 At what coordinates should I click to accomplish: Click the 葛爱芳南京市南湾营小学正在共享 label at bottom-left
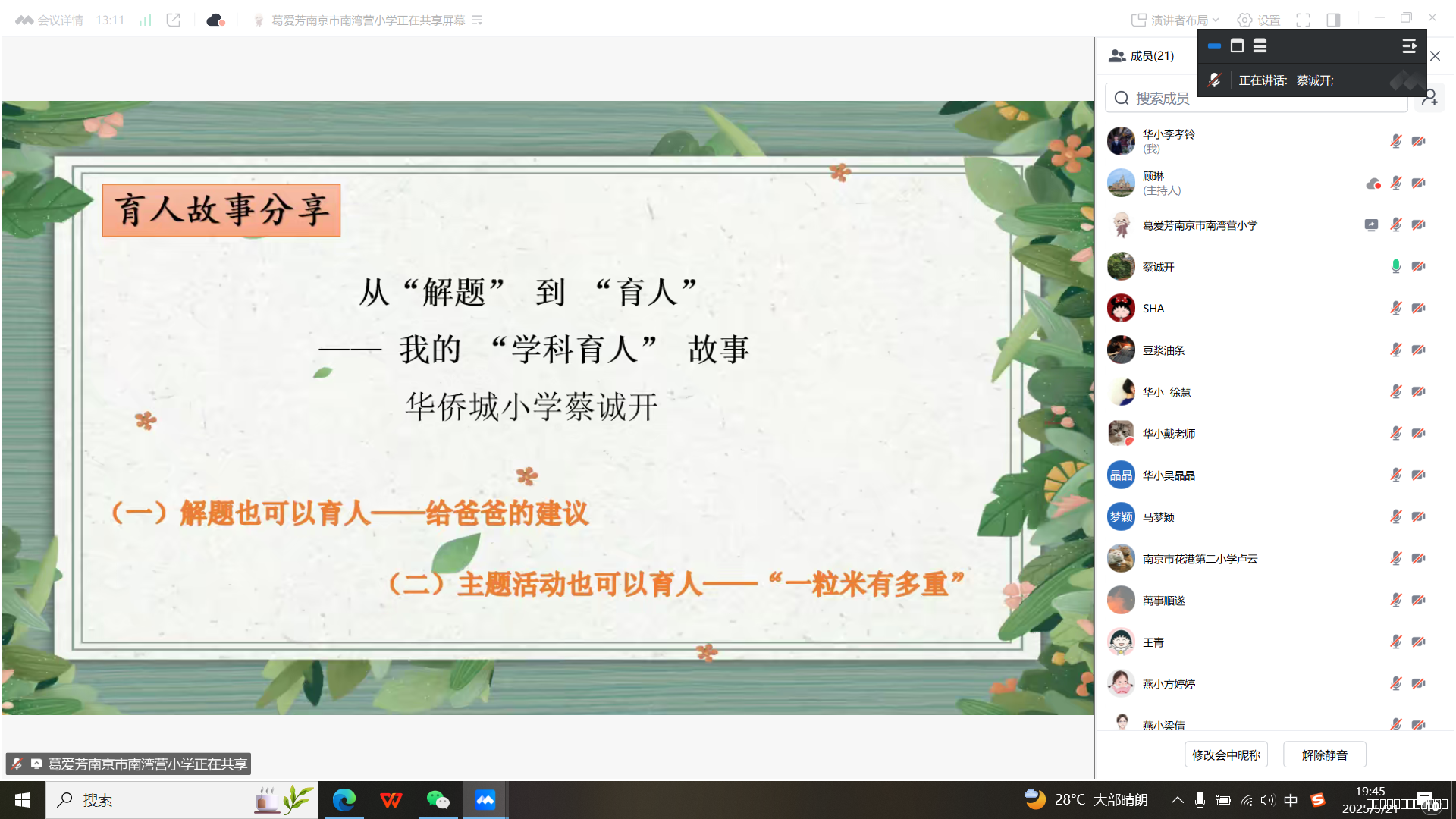(x=128, y=764)
